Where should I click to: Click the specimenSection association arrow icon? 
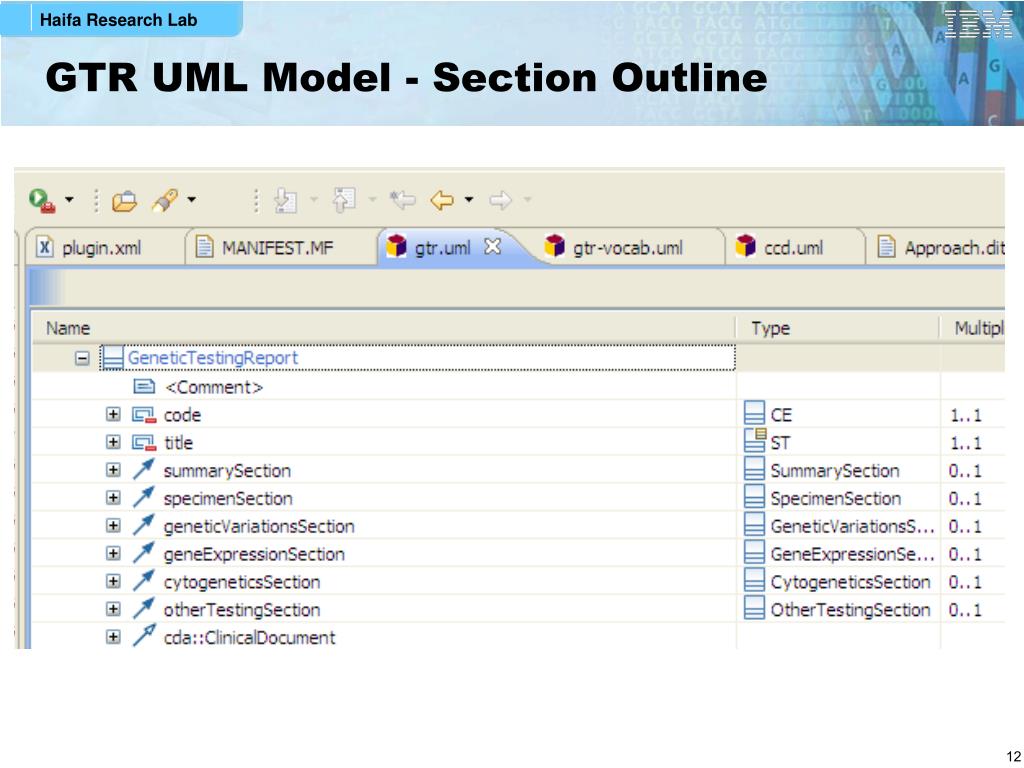click(x=144, y=497)
